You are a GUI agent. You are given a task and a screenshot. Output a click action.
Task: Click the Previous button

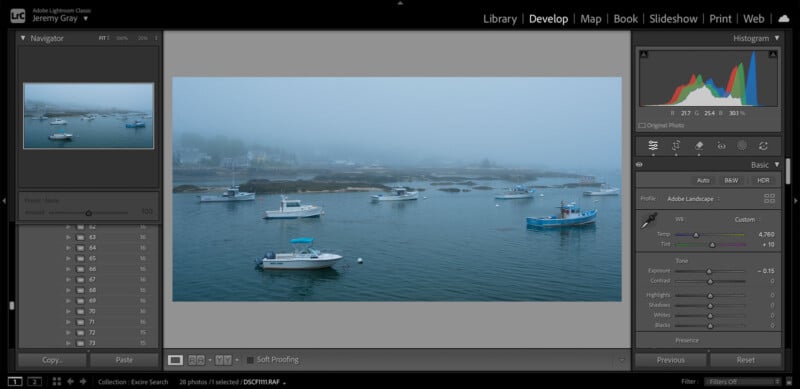[670, 360]
